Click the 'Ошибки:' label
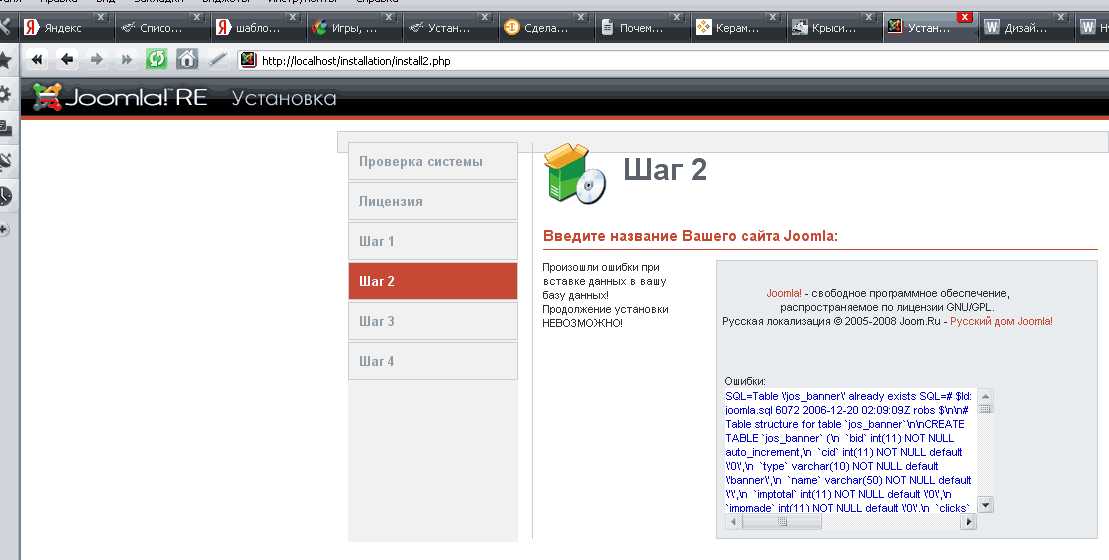This screenshot has width=1109, height=560. click(745, 381)
